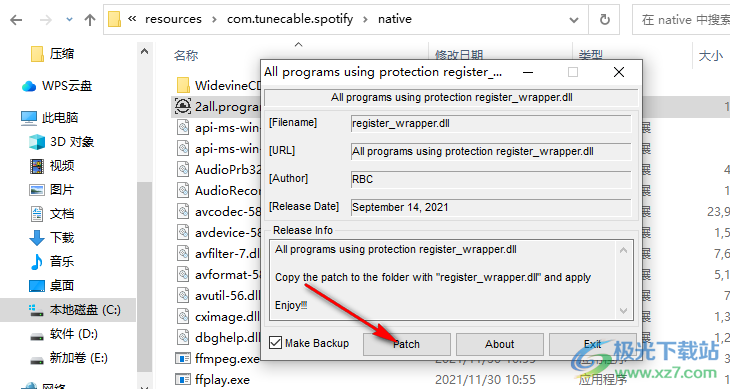
Task: Open recent locations dropdown arrow
Action: click(69, 20)
